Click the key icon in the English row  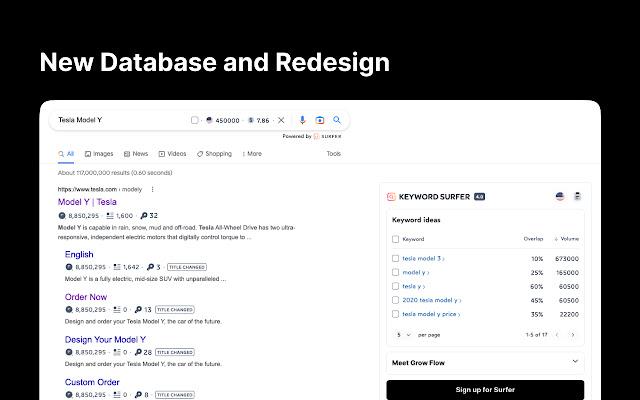(x=150, y=267)
